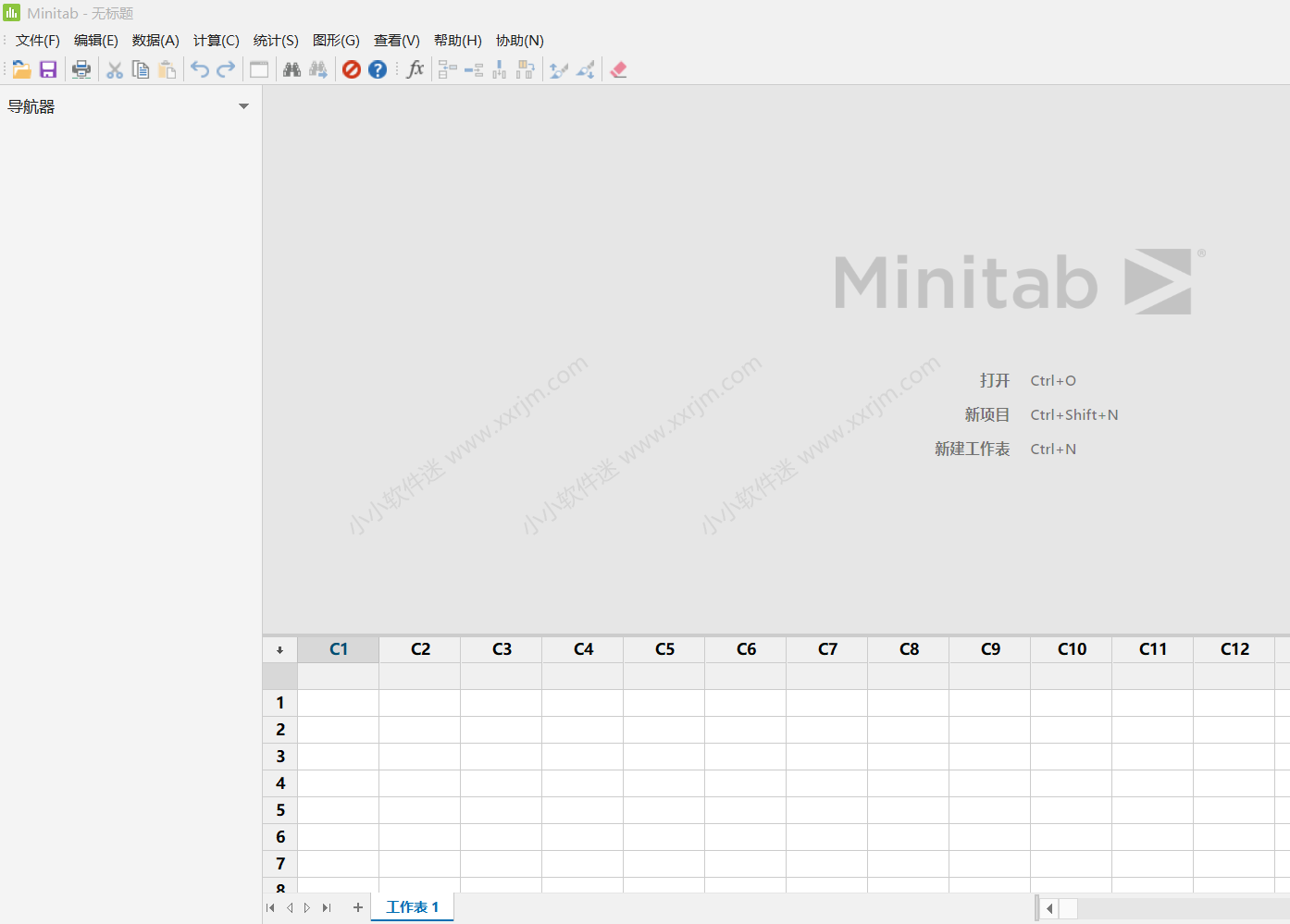Click the red Cancel circle icon
1290x924 pixels.
click(352, 69)
